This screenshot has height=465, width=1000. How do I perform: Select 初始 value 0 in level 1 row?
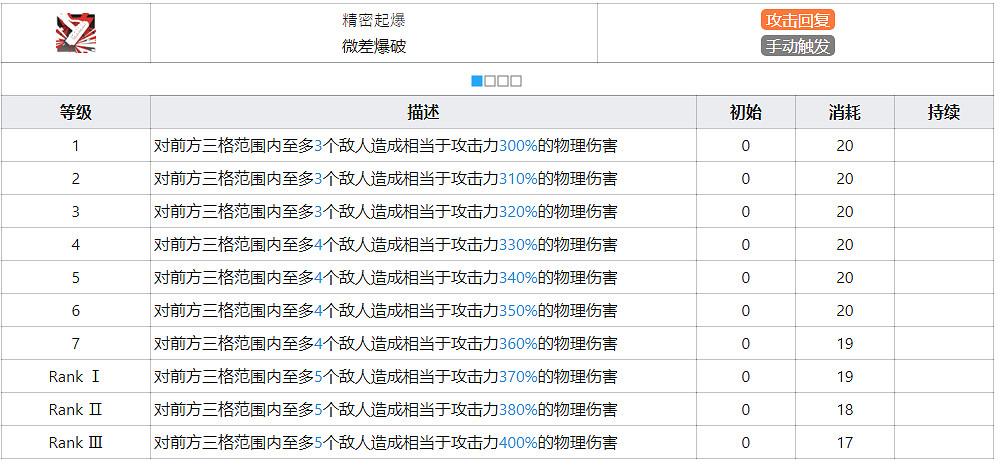click(x=746, y=145)
